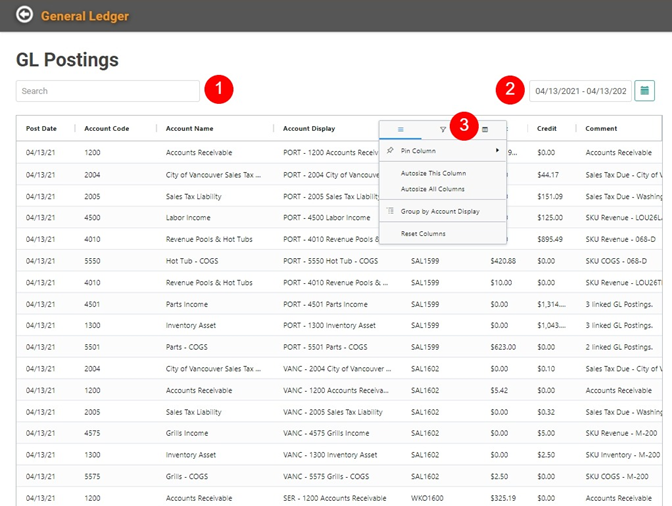672x506 pixels.
Task: Choose Autosize This Column
Action: click(x=433, y=173)
